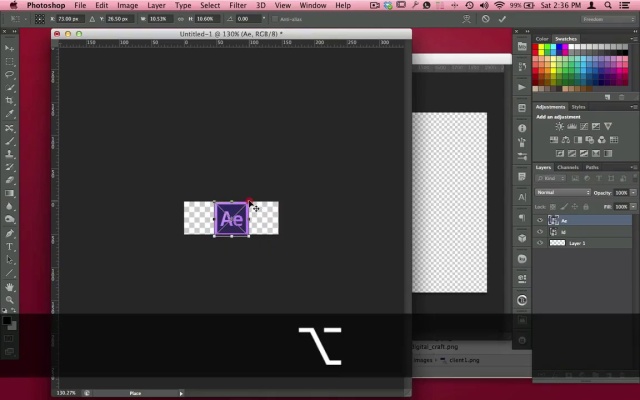Add a Photo Filter adjustment
640x400 pixels.
(x=589, y=140)
